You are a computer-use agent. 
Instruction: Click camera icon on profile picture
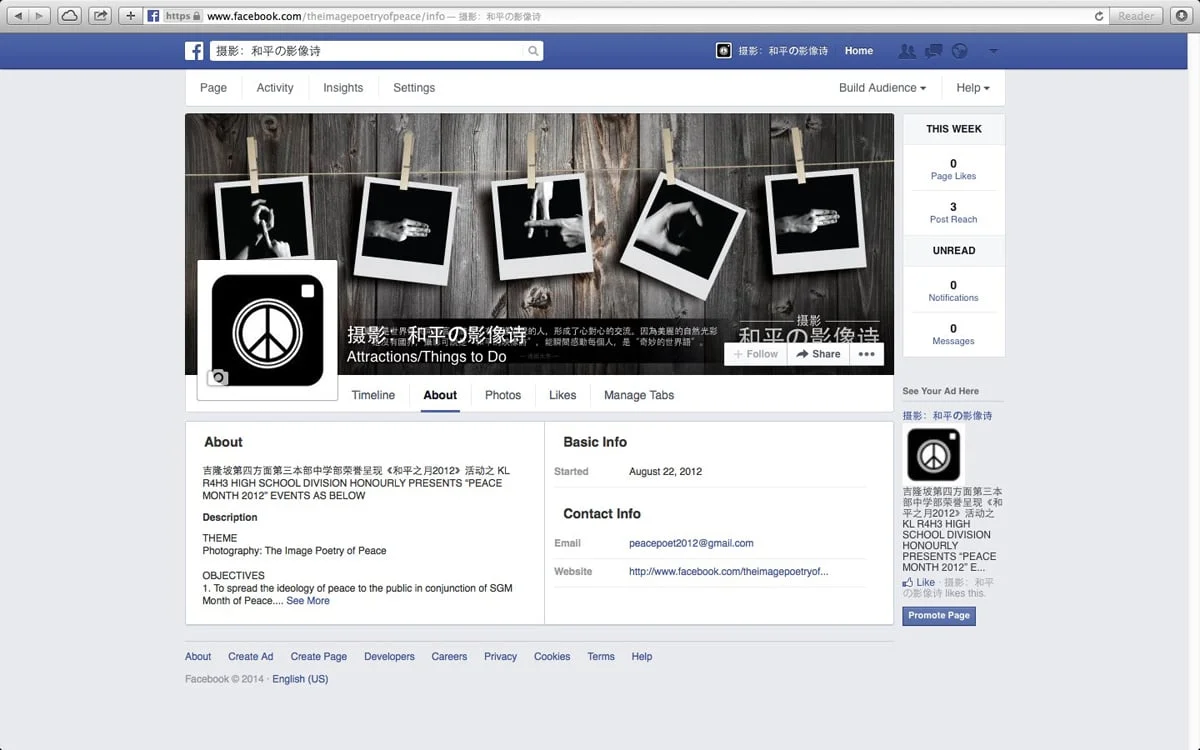(x=217, y=377)
